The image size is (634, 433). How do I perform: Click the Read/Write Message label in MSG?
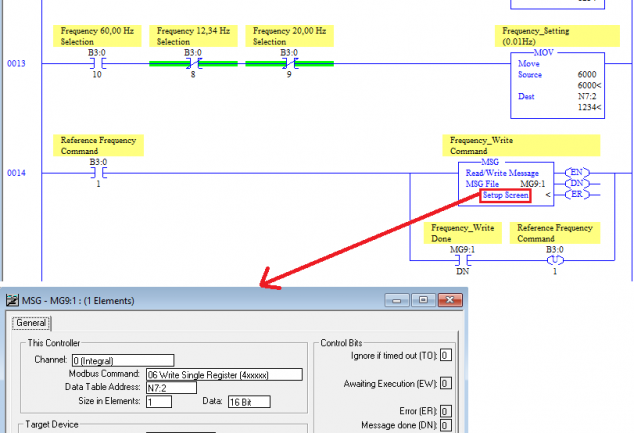tap(502, 173)
